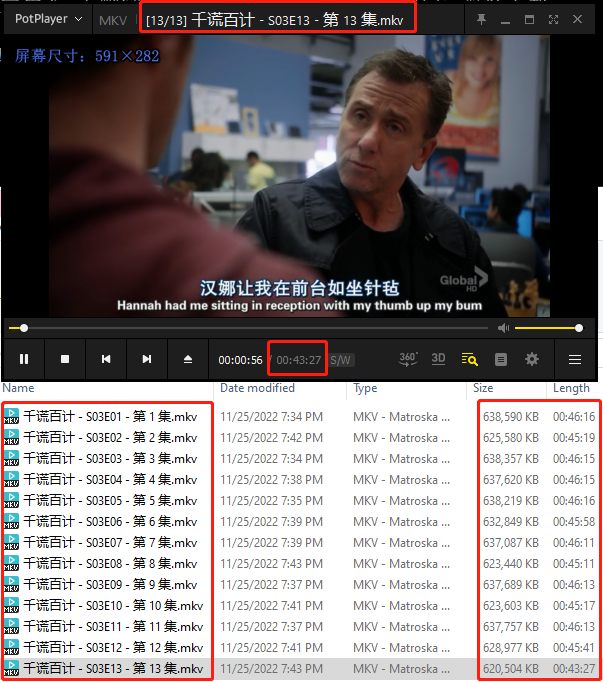Click the size value 638,590 KB

(x=511, y=417)
